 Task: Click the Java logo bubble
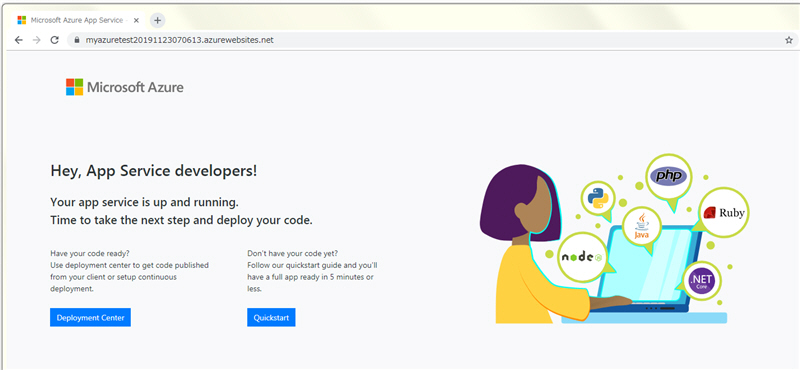(642, 227)
